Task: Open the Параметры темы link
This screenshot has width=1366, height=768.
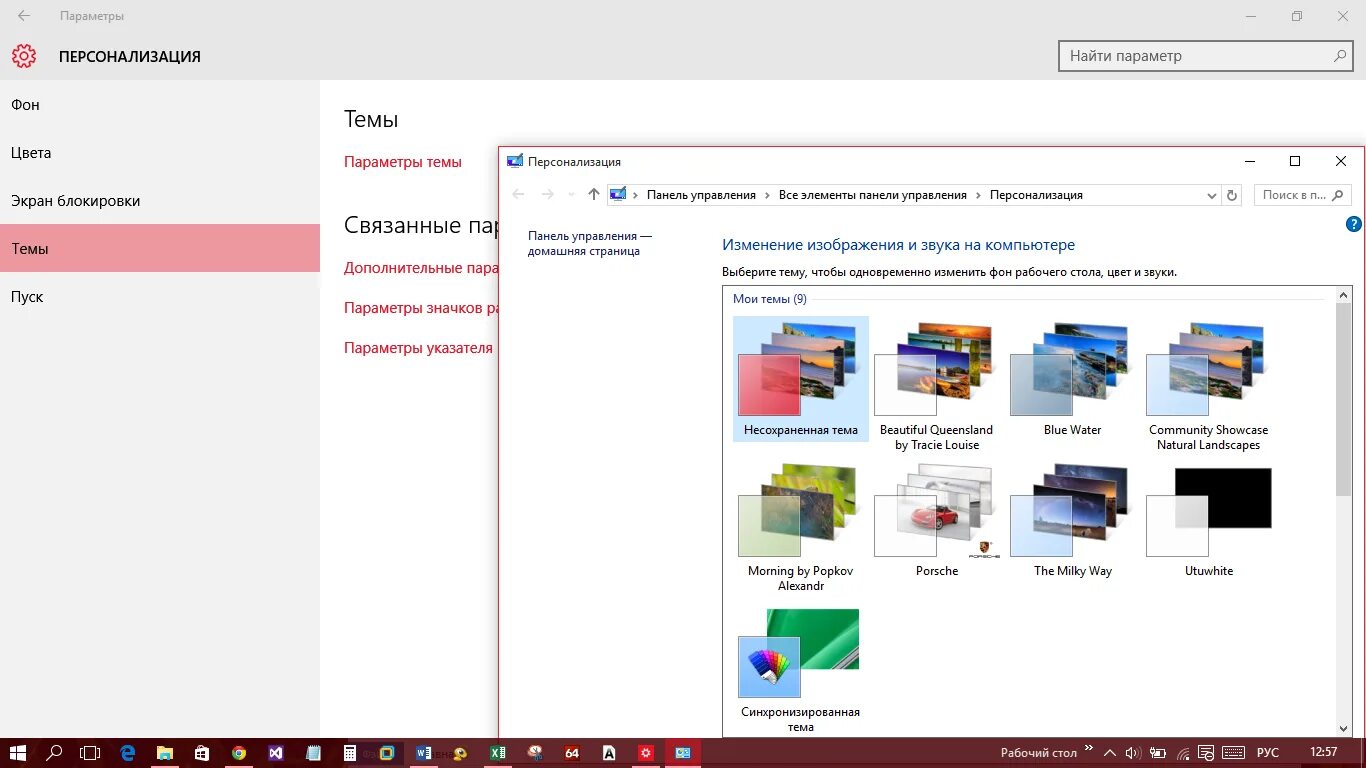Action: (x=403, y=162)
